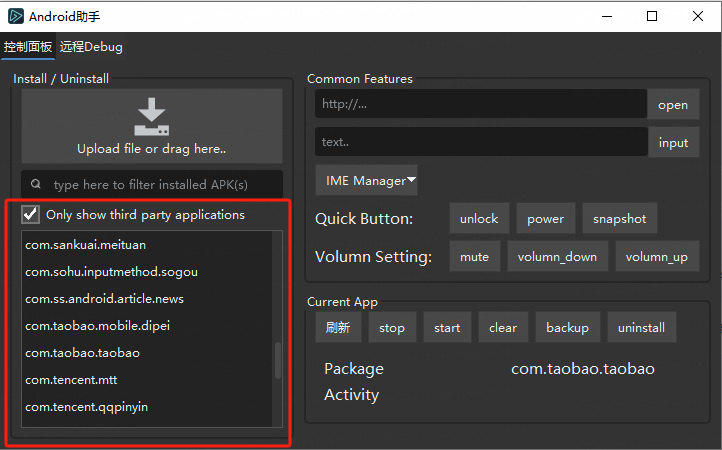Viewport: 722px width, 450px height.
Task: Click the uninstall app button
Action: pos(642,327)
